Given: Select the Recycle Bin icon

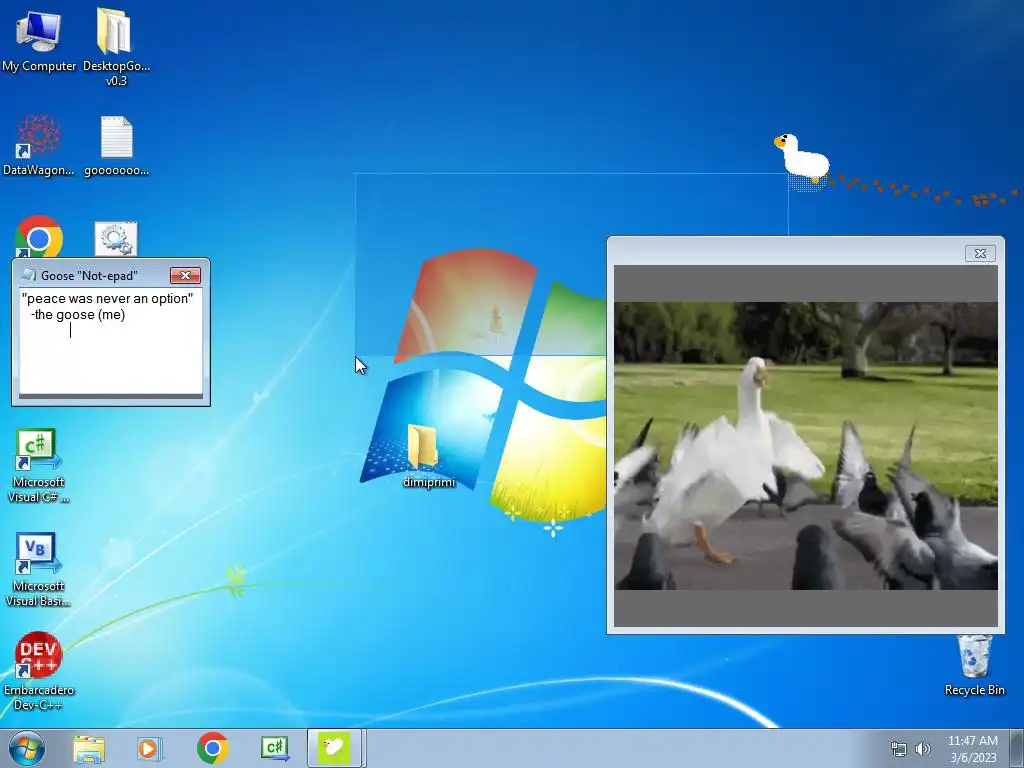Looking at the screenshot, I should 974,666.
